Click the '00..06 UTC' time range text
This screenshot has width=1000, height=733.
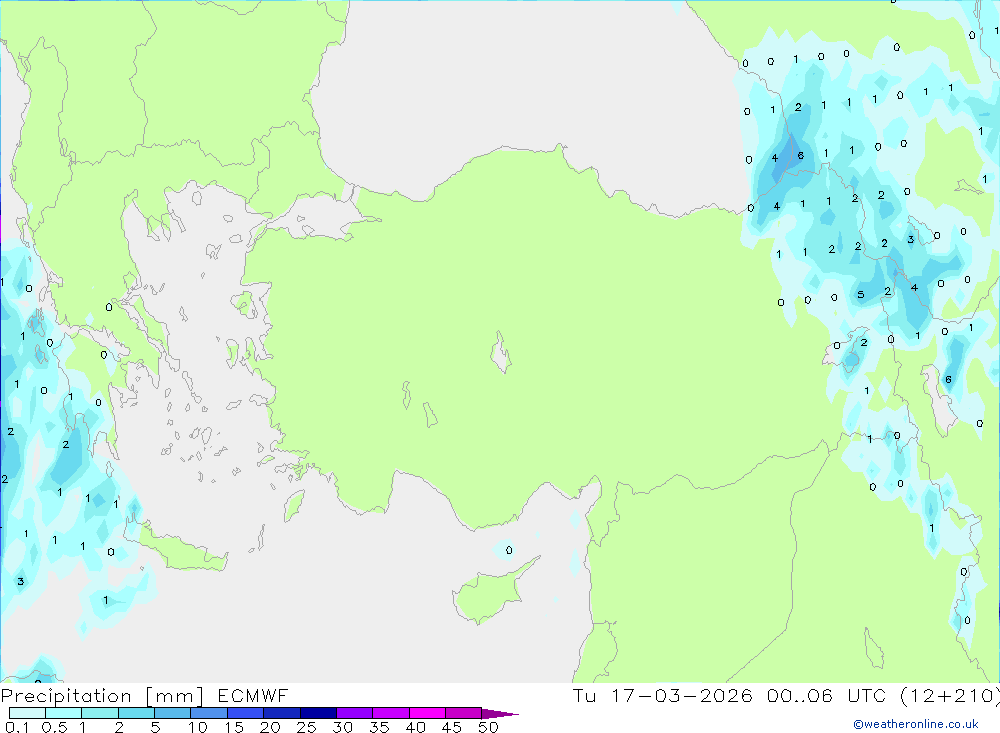[x=826, y=695]
